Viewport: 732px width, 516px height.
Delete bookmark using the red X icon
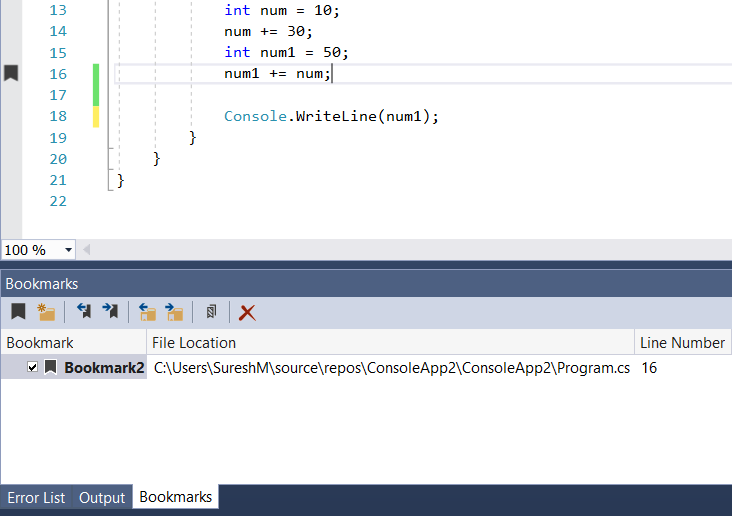(x=247, y=312)
